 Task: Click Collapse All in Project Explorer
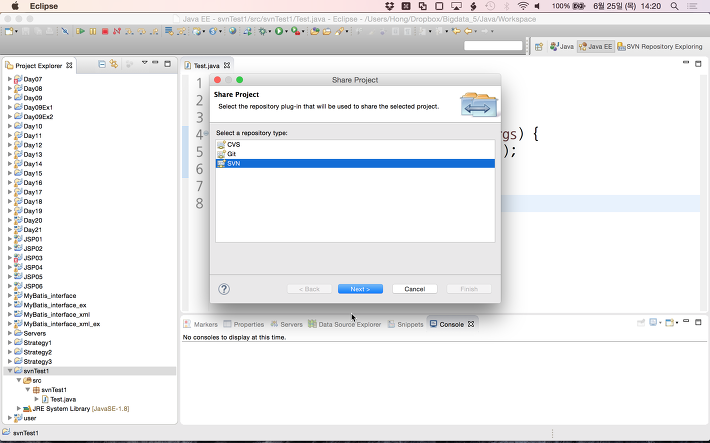pos(102,64)
